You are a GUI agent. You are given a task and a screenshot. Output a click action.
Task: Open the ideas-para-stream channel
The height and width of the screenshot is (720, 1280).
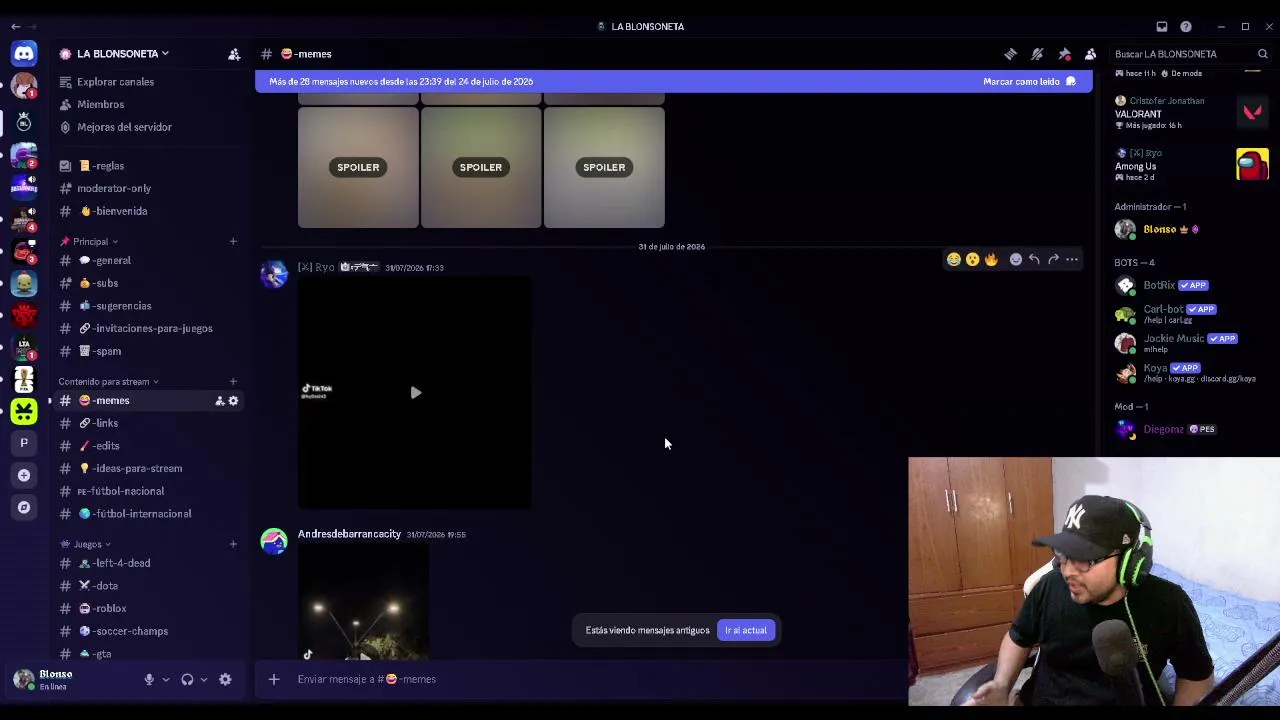[150, 468]
